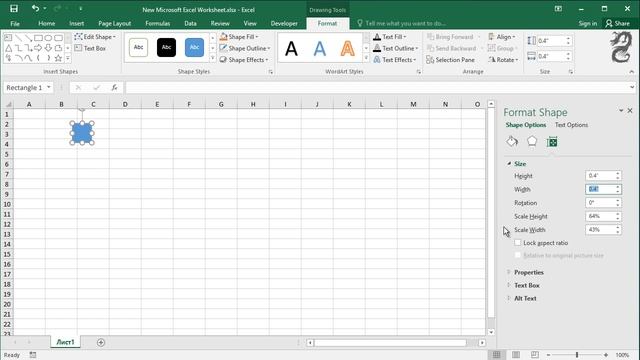Select row 10 header
This screenshot has height=360, width=640.
7,204
